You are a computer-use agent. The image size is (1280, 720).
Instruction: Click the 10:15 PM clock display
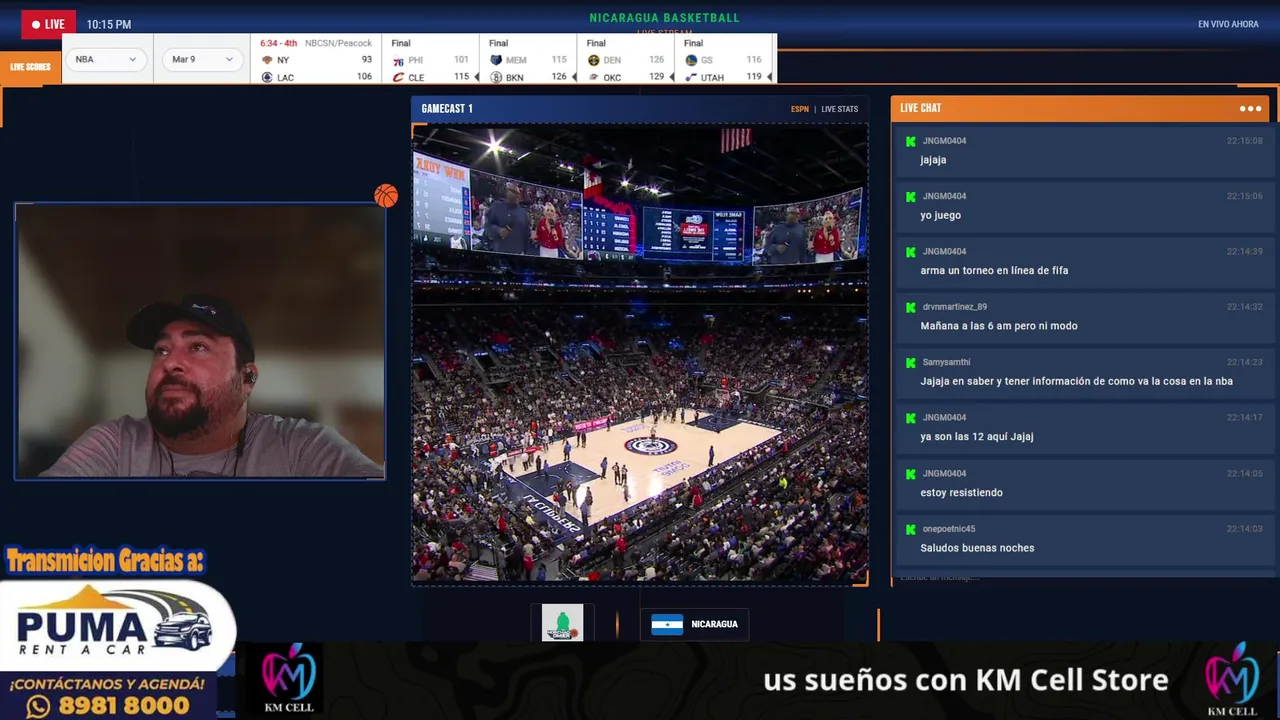109,24
